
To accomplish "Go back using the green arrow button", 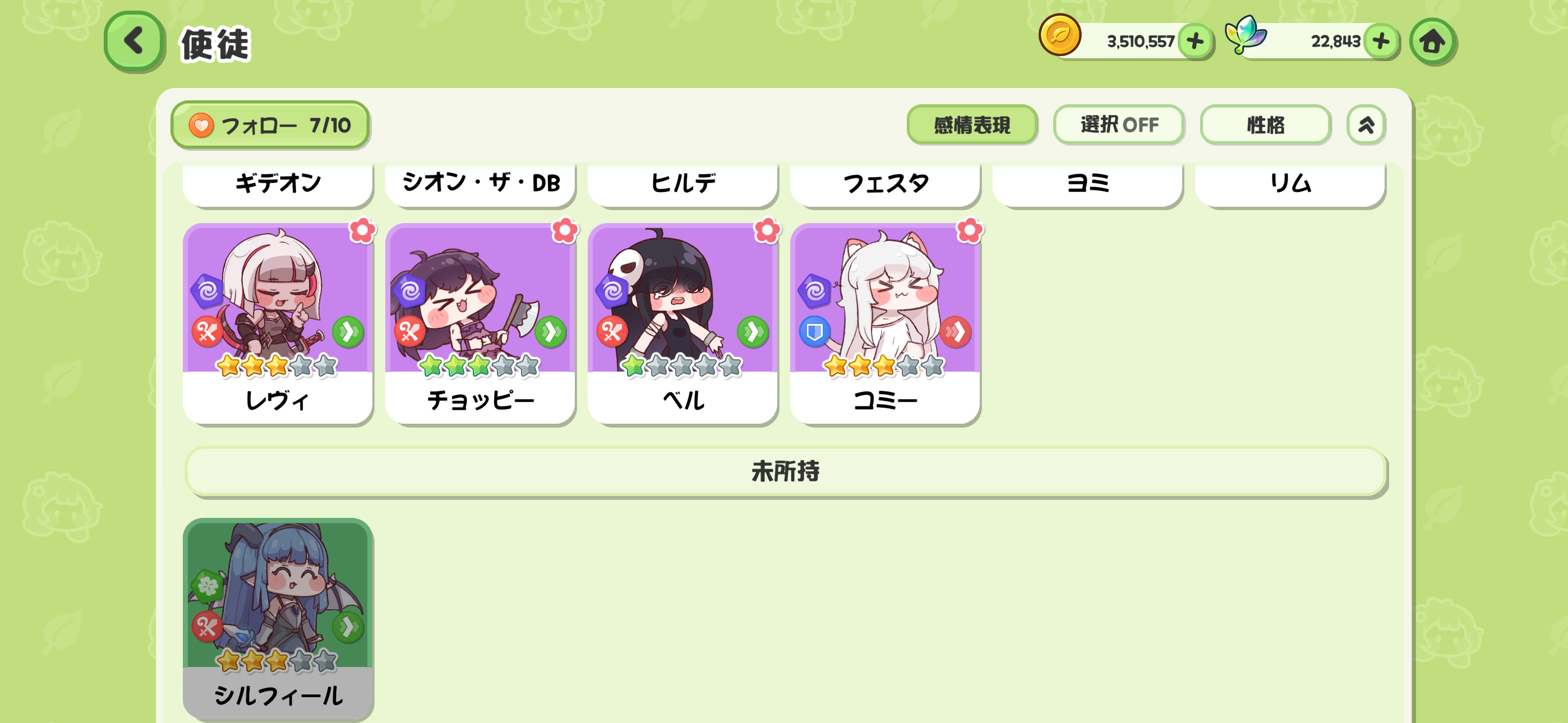I will pos(134,41).
